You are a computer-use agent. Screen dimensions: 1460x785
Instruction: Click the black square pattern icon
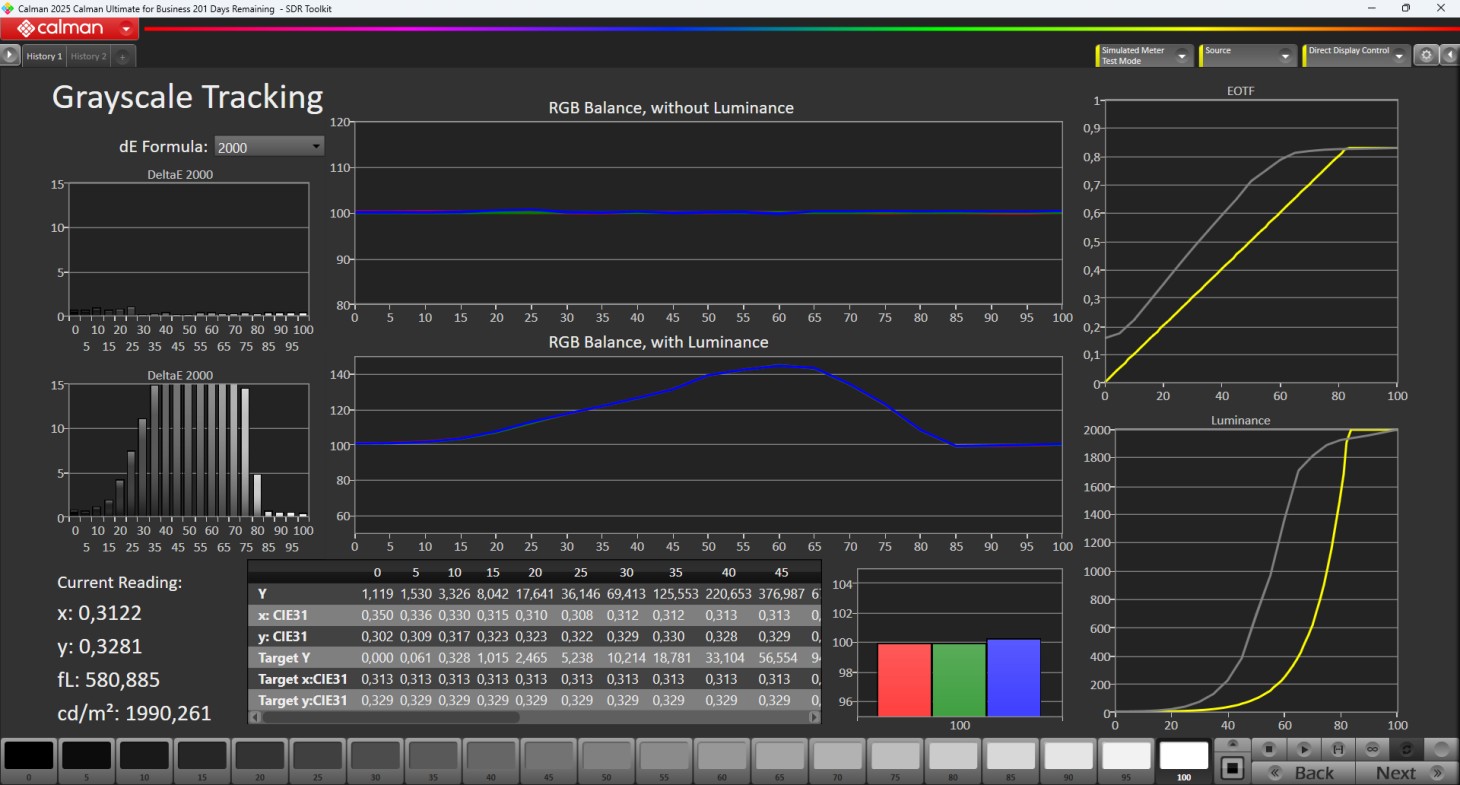click(x=1234, y=769)
